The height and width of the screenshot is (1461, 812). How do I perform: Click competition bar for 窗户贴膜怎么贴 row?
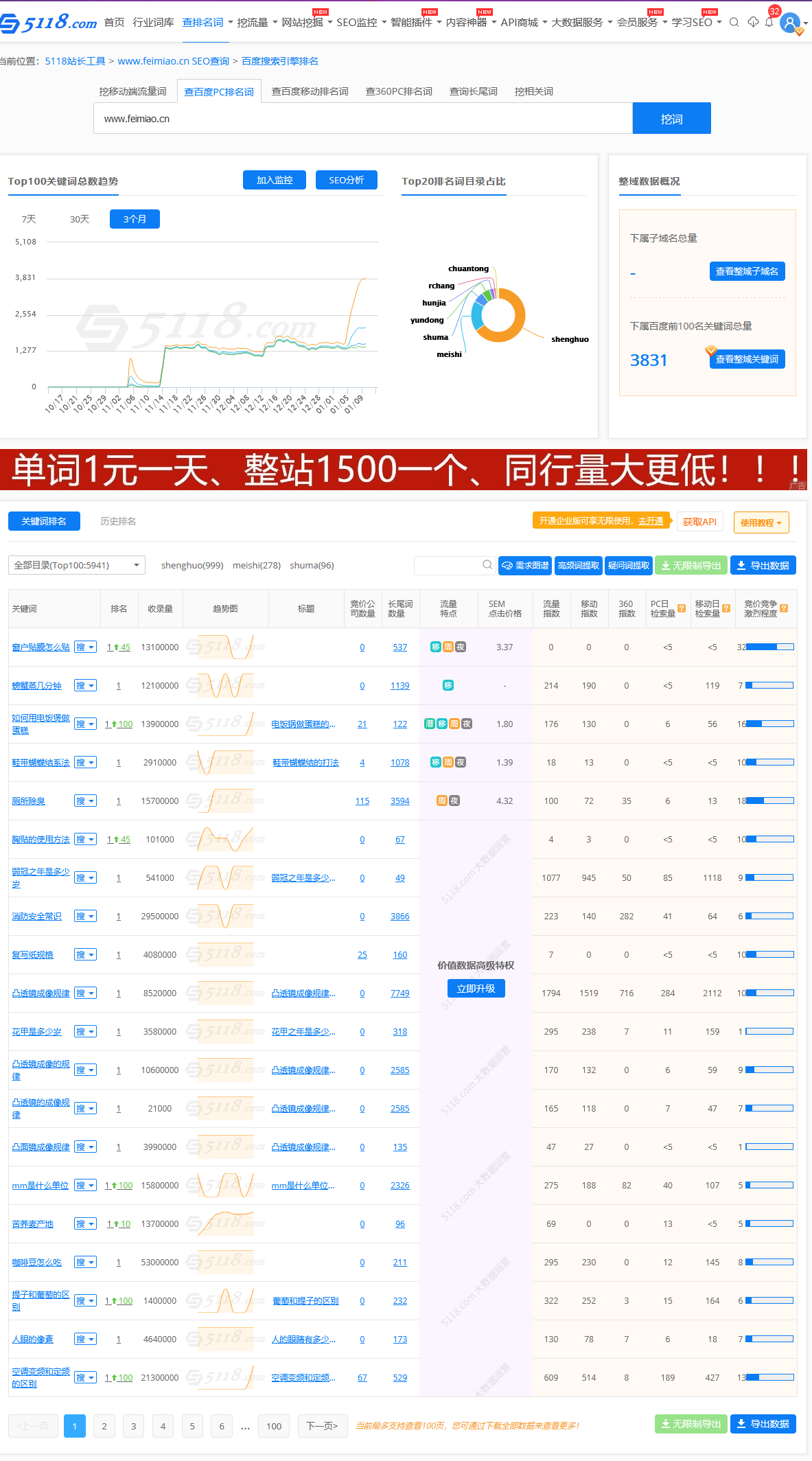(769, 647)
